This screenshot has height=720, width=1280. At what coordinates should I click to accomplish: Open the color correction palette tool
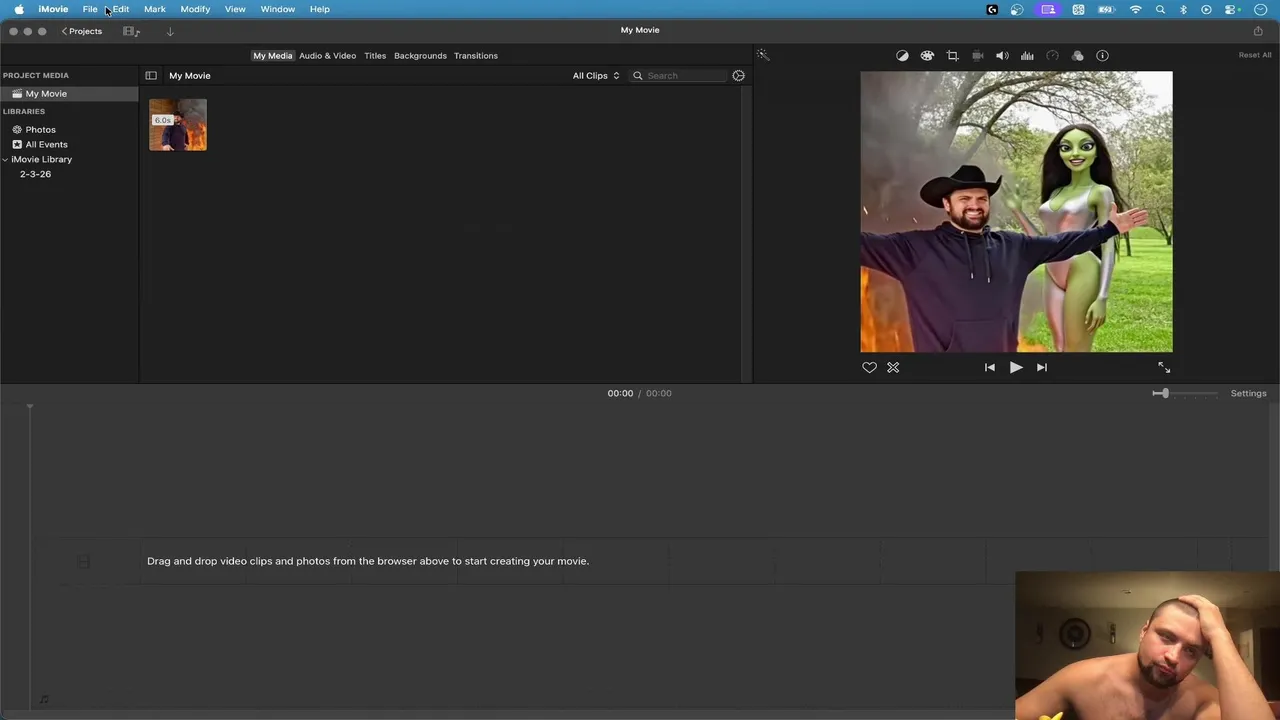click(x=927, y=56)
